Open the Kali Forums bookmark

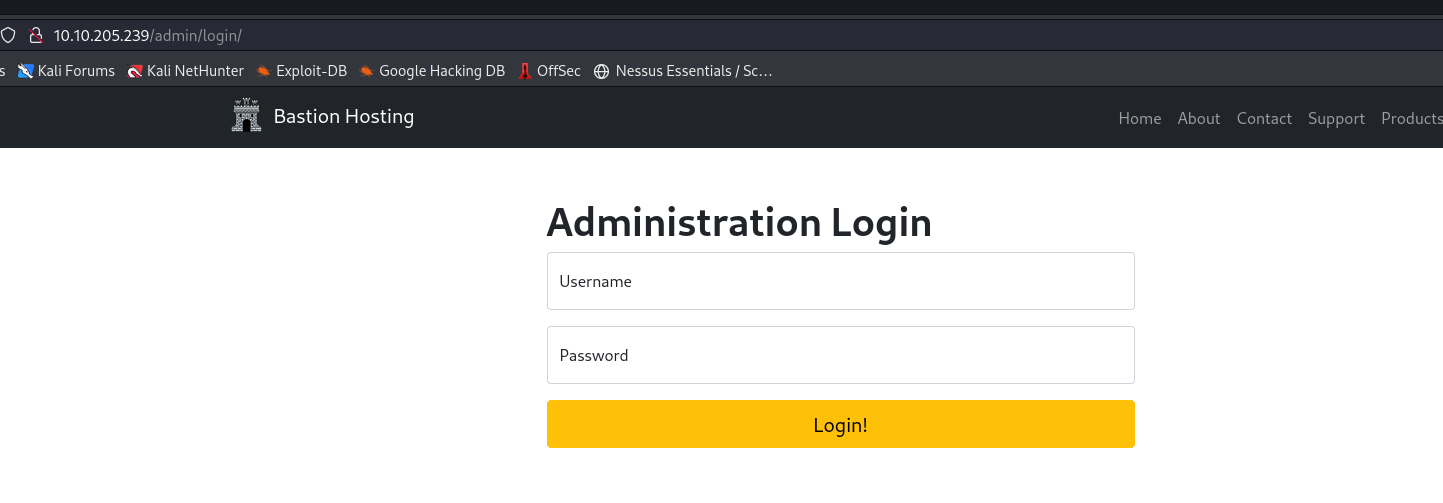coord(66,71)
